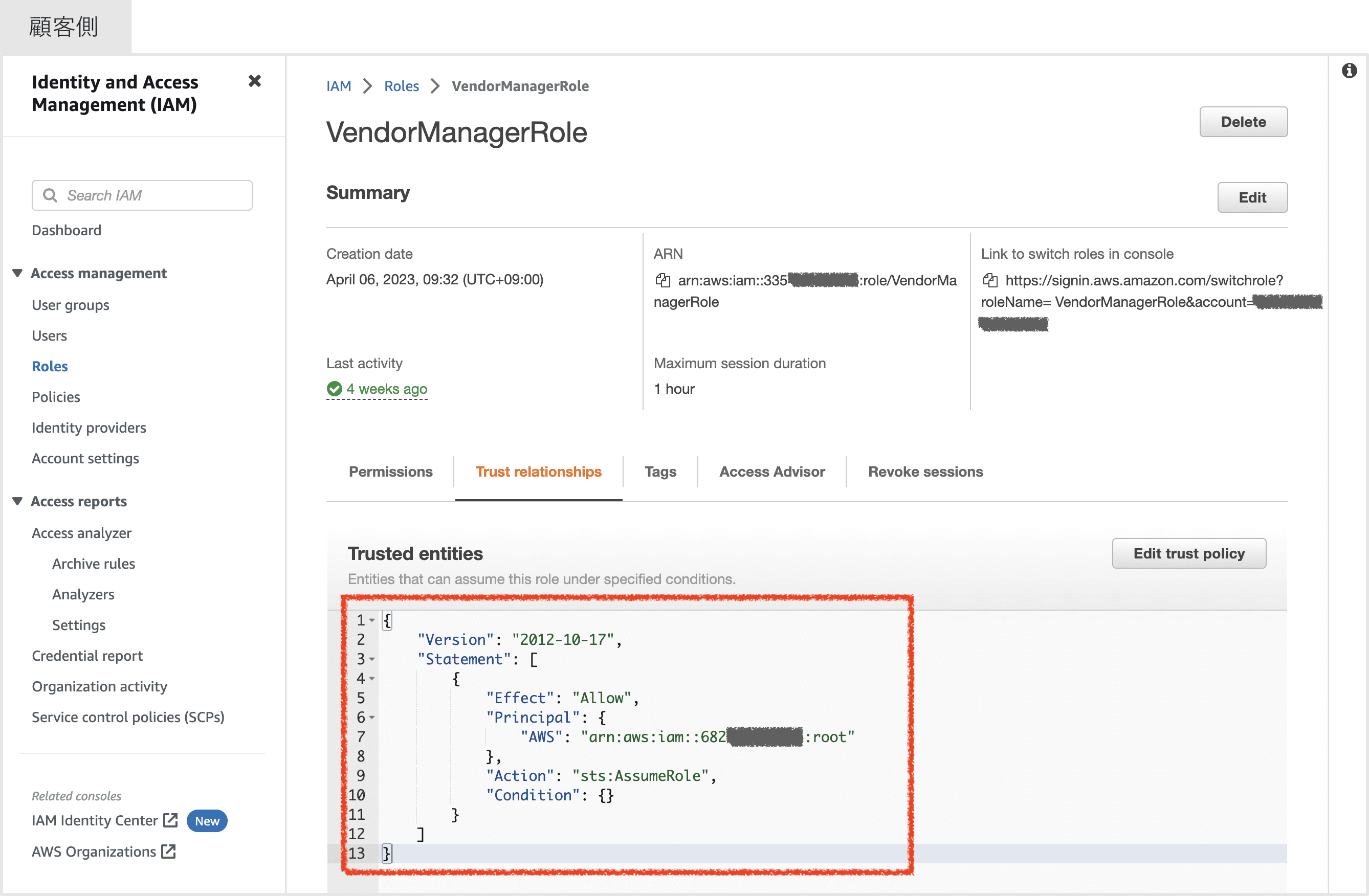Open AWS Organizations console link

[x=94, y=852]
